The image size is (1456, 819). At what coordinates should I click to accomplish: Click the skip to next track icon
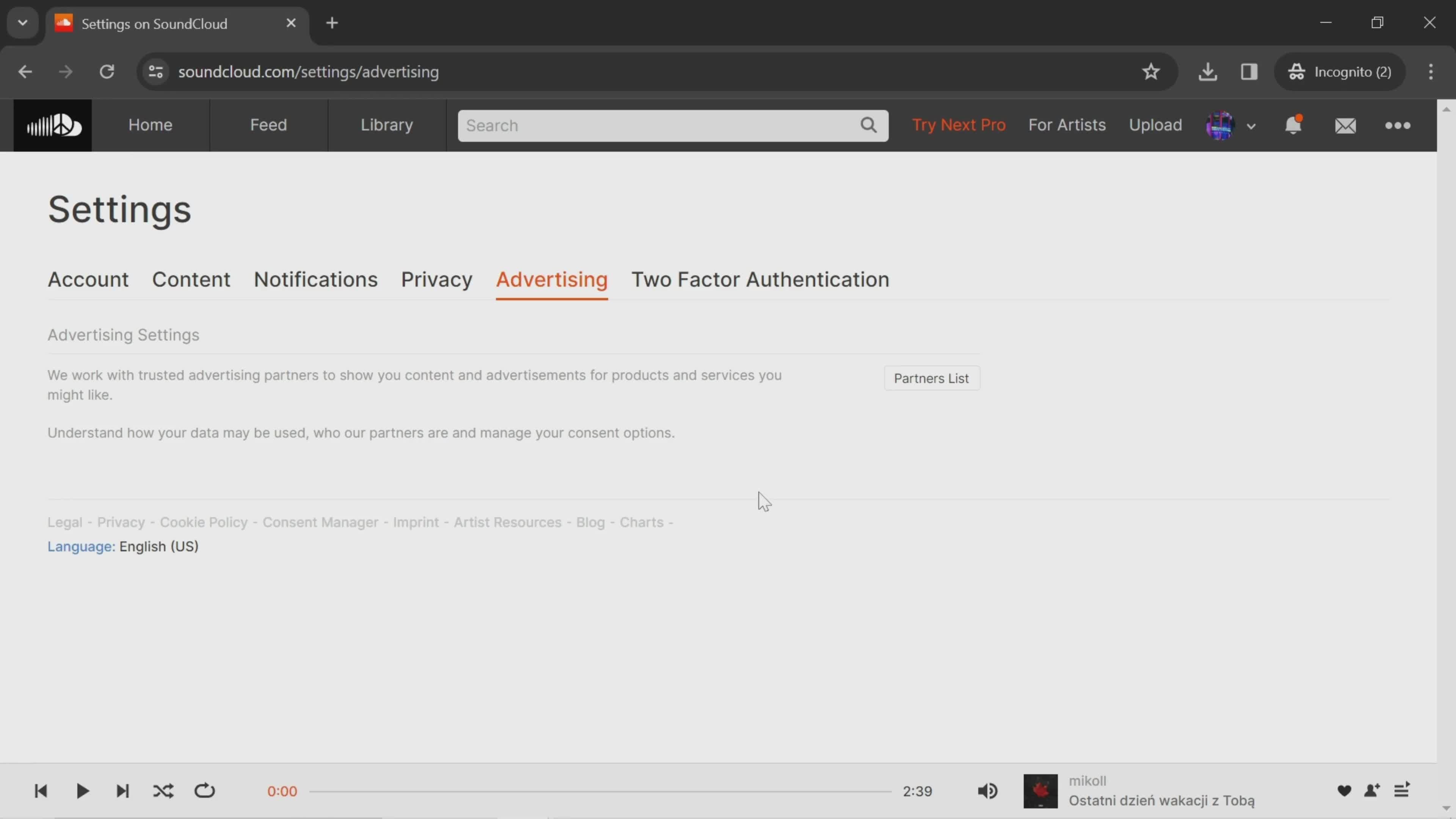pos(122,791)
